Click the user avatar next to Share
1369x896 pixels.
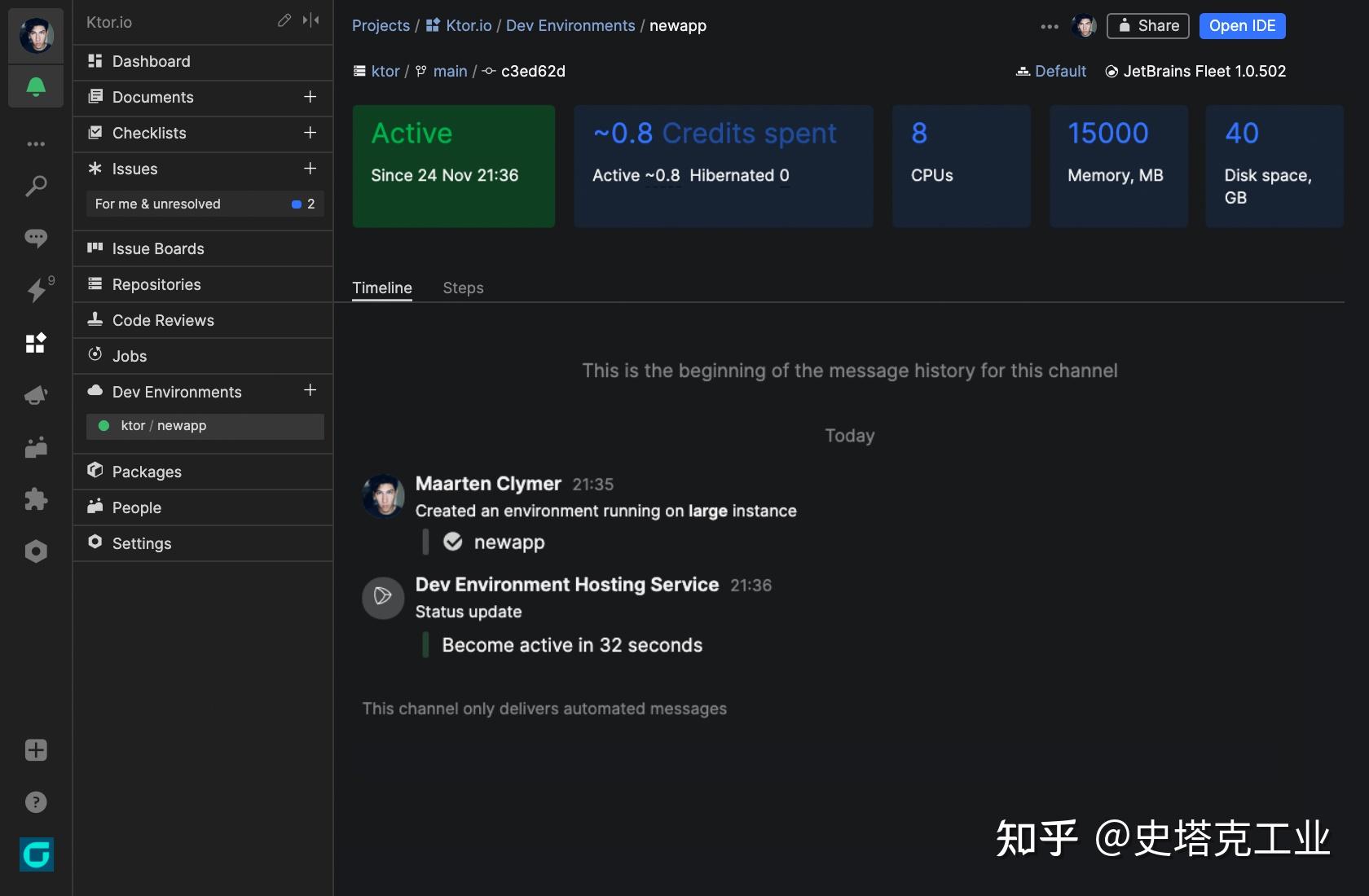pos(1084,26)
